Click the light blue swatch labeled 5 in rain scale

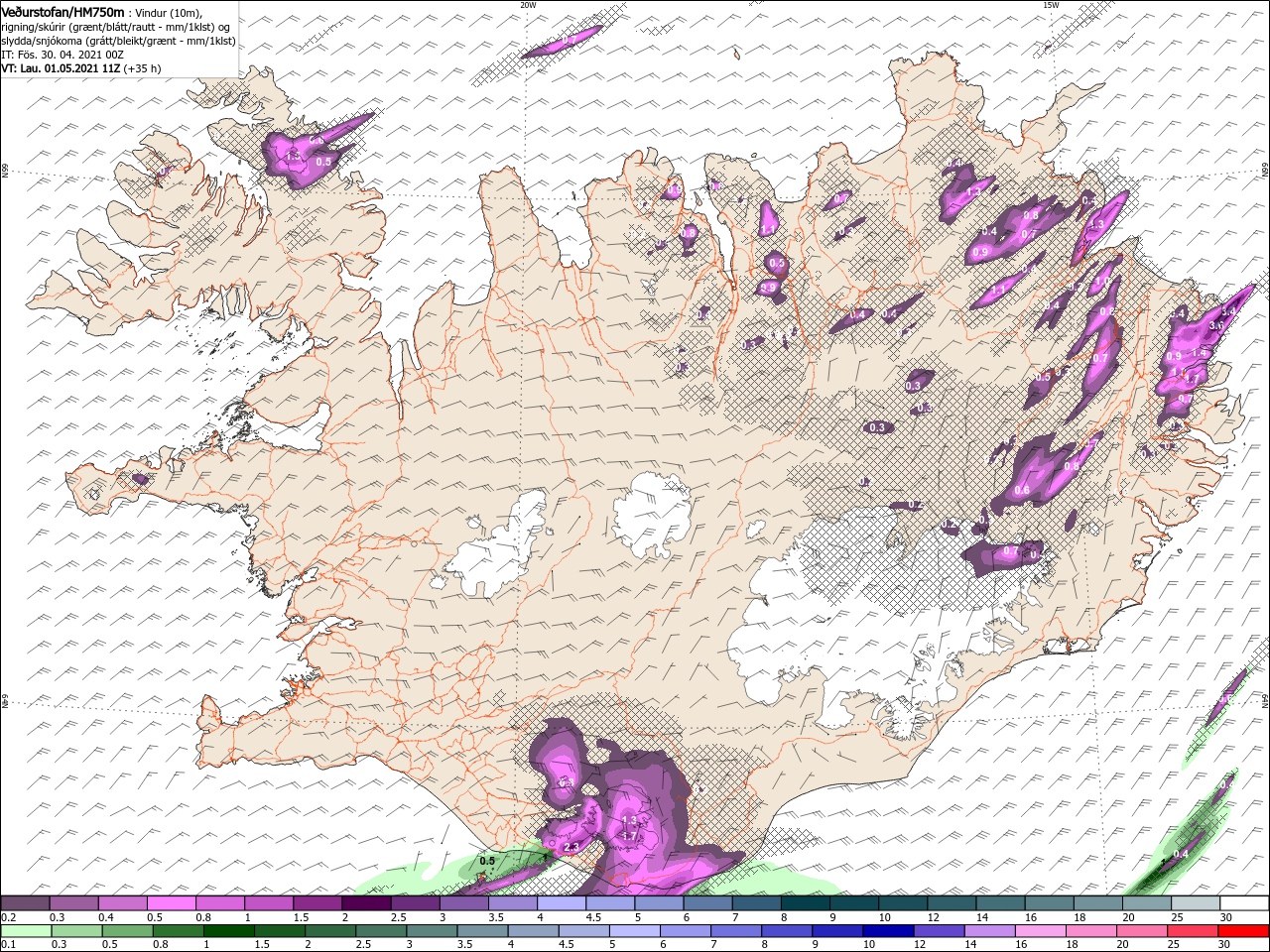click(x=635, y=930)
